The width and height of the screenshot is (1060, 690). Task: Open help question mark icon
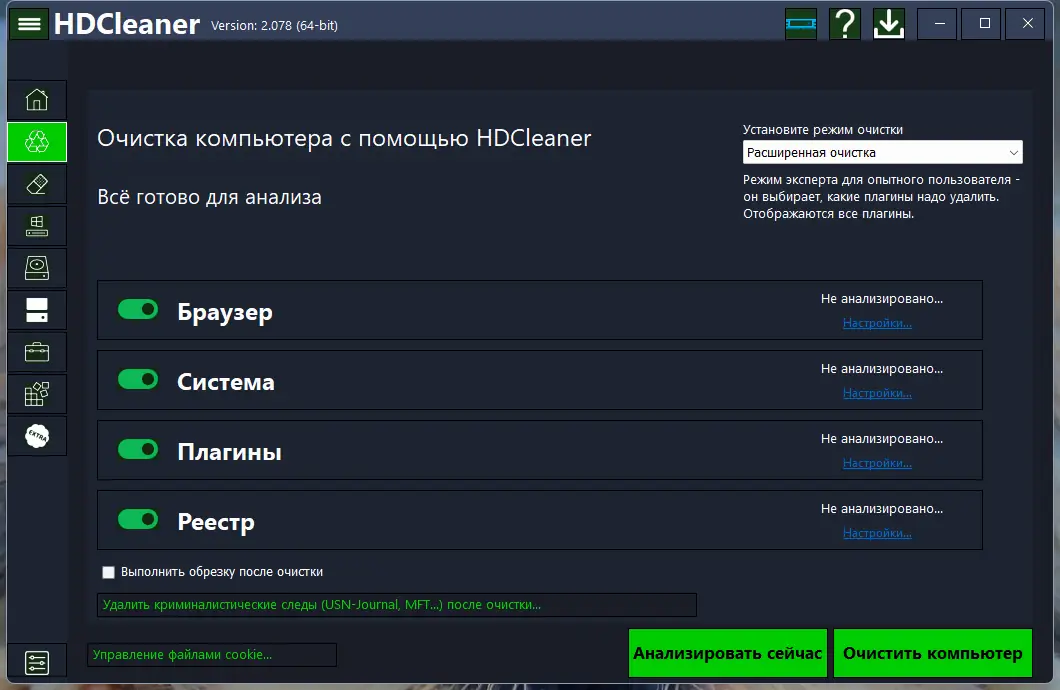click(x=845, y=24)
